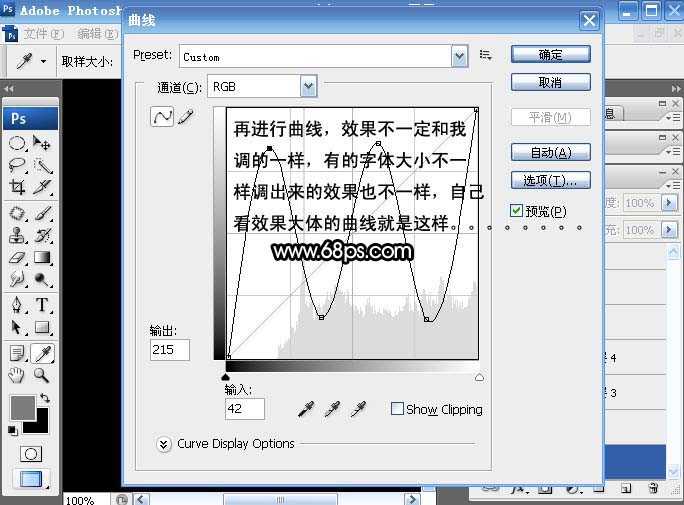
Task: Click 确定 to apply the curve
Action: [551, 55]
